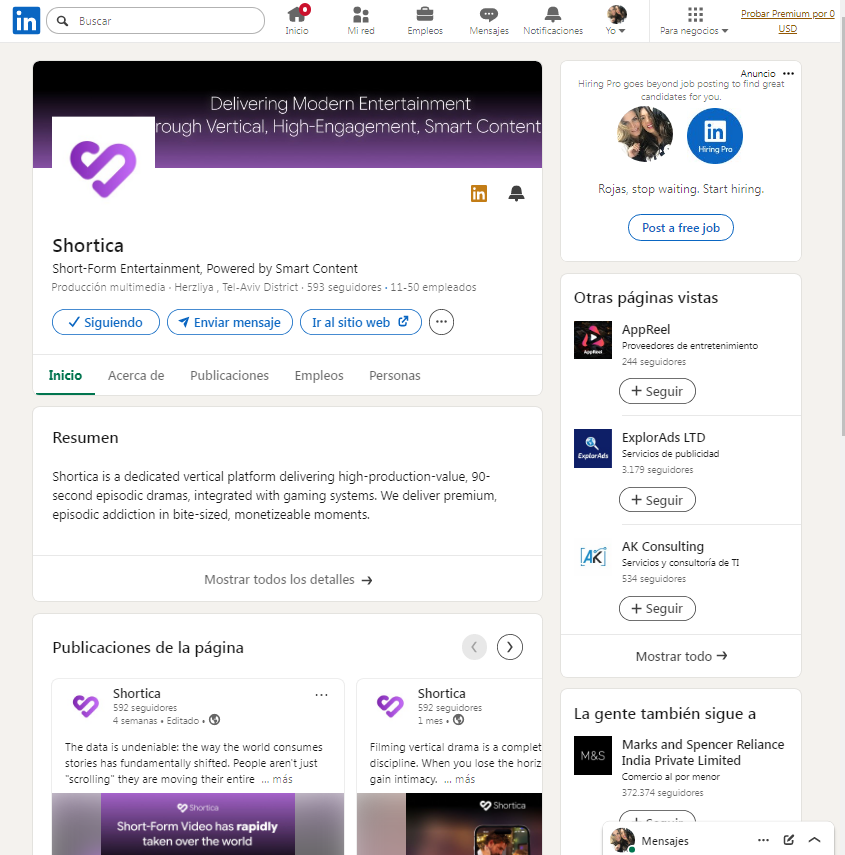Open the Notificaciones bell in the navbar

(x=553, y=14)
